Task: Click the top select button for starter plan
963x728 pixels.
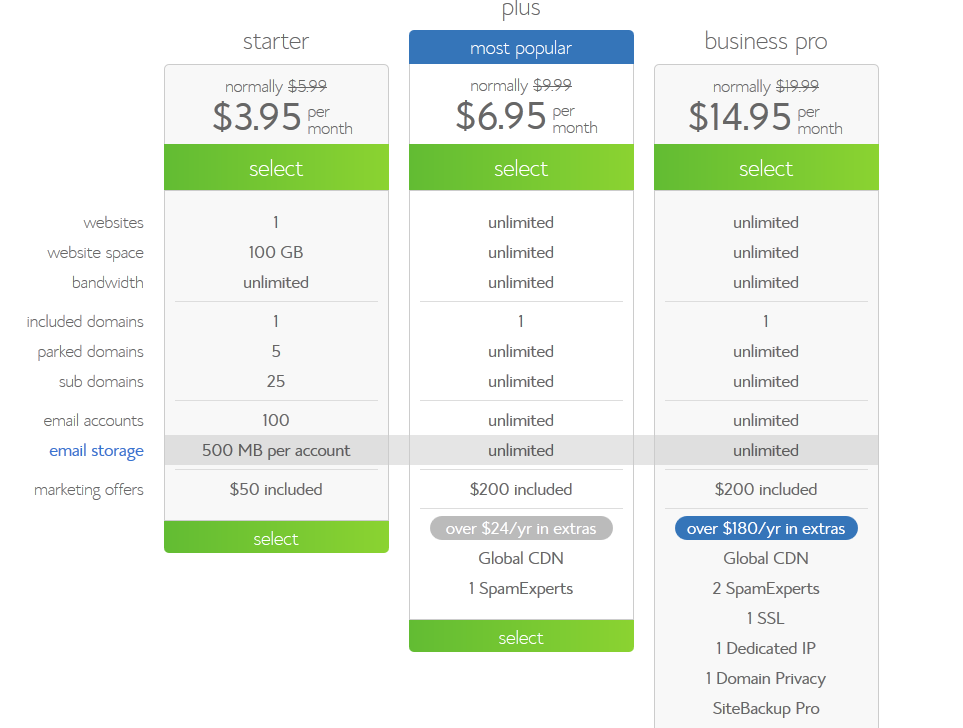Action: pyautogui.click(x=276, y=167)
